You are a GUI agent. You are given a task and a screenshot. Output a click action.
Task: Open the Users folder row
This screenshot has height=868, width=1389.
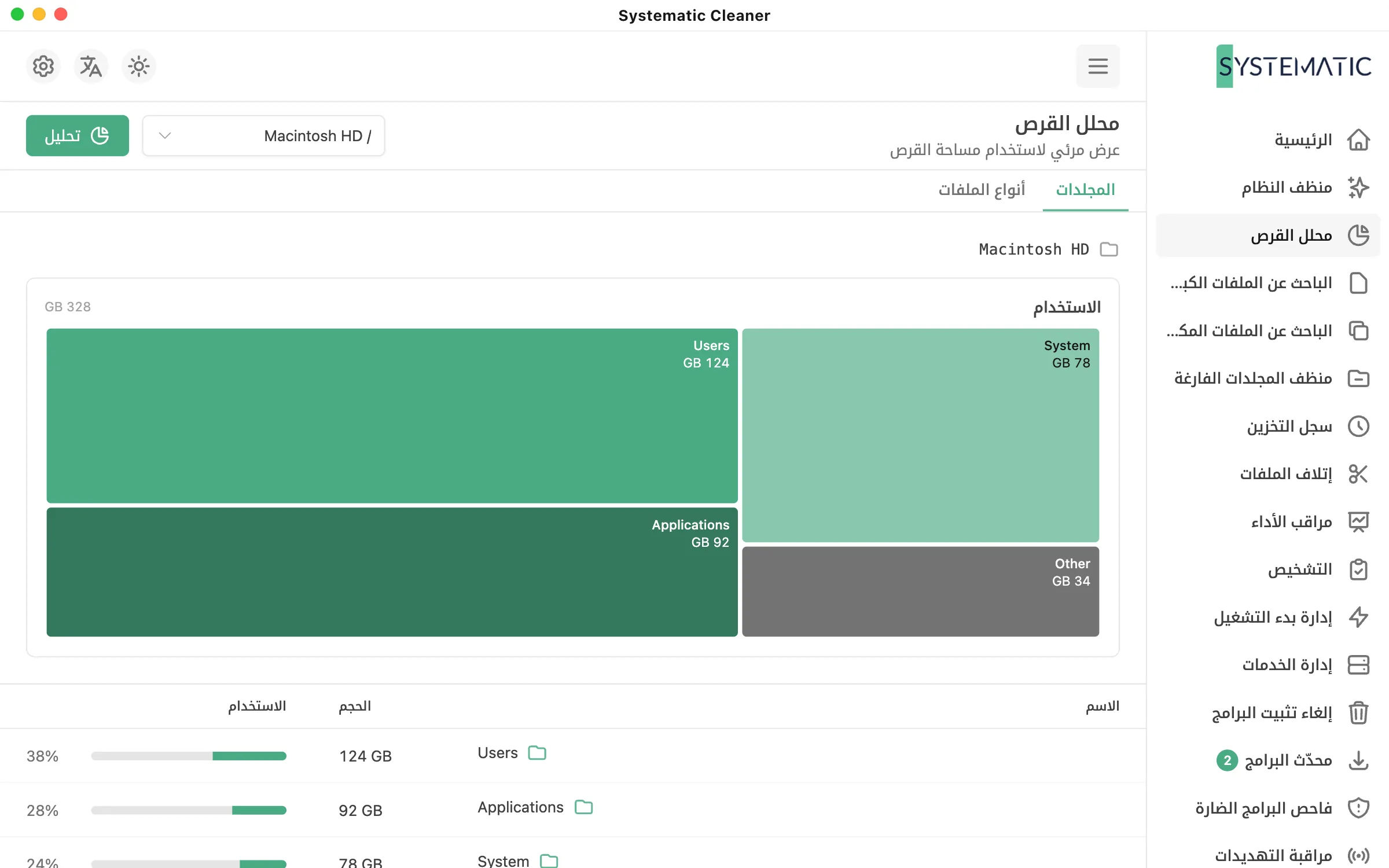[573, 756]
